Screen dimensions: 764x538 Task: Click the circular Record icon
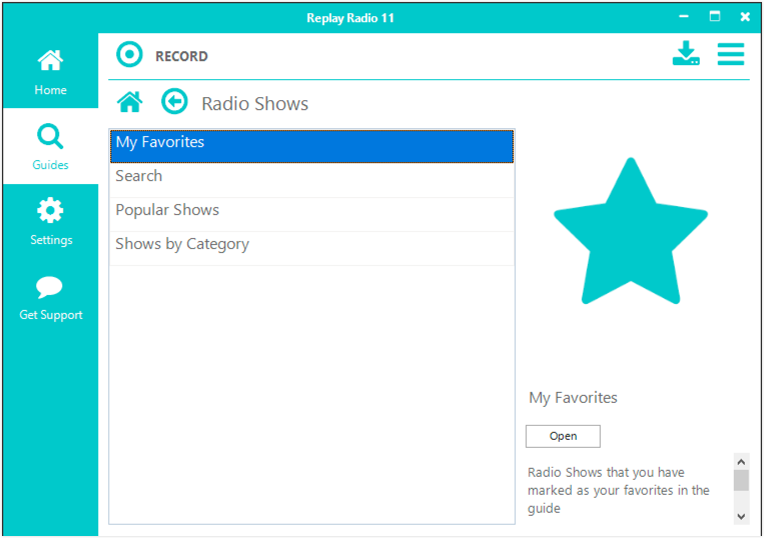[129, 55]
